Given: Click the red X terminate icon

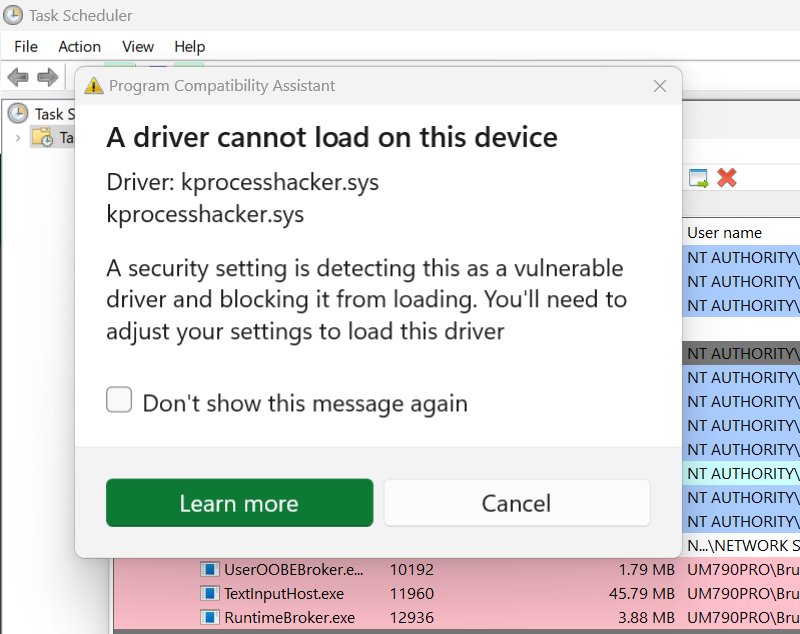Looking at the screenshot, I should [x=727, y=178].
